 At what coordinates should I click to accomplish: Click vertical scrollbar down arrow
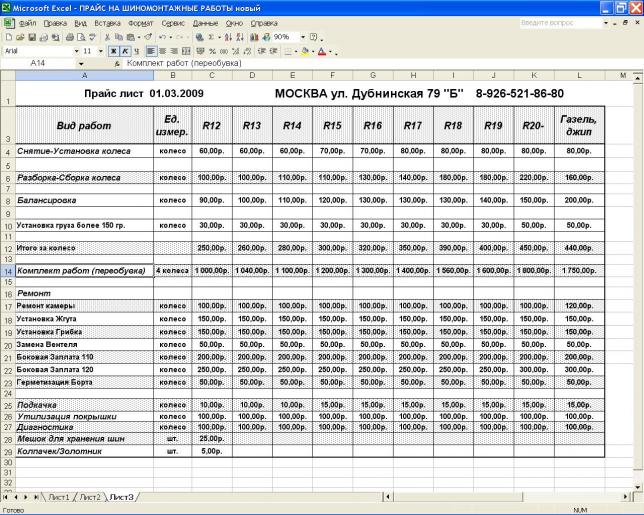[638, 487]
